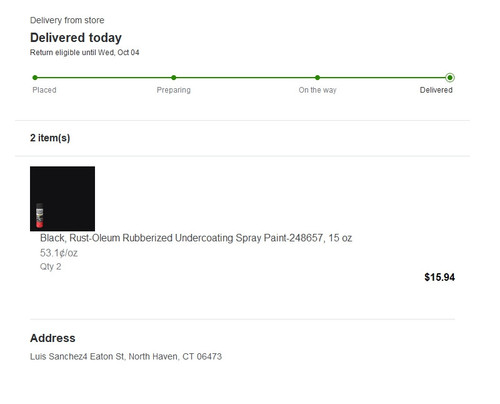Click the Preparing progress dot
Viewport: 500px width, 404px height.
coord(174,78)
